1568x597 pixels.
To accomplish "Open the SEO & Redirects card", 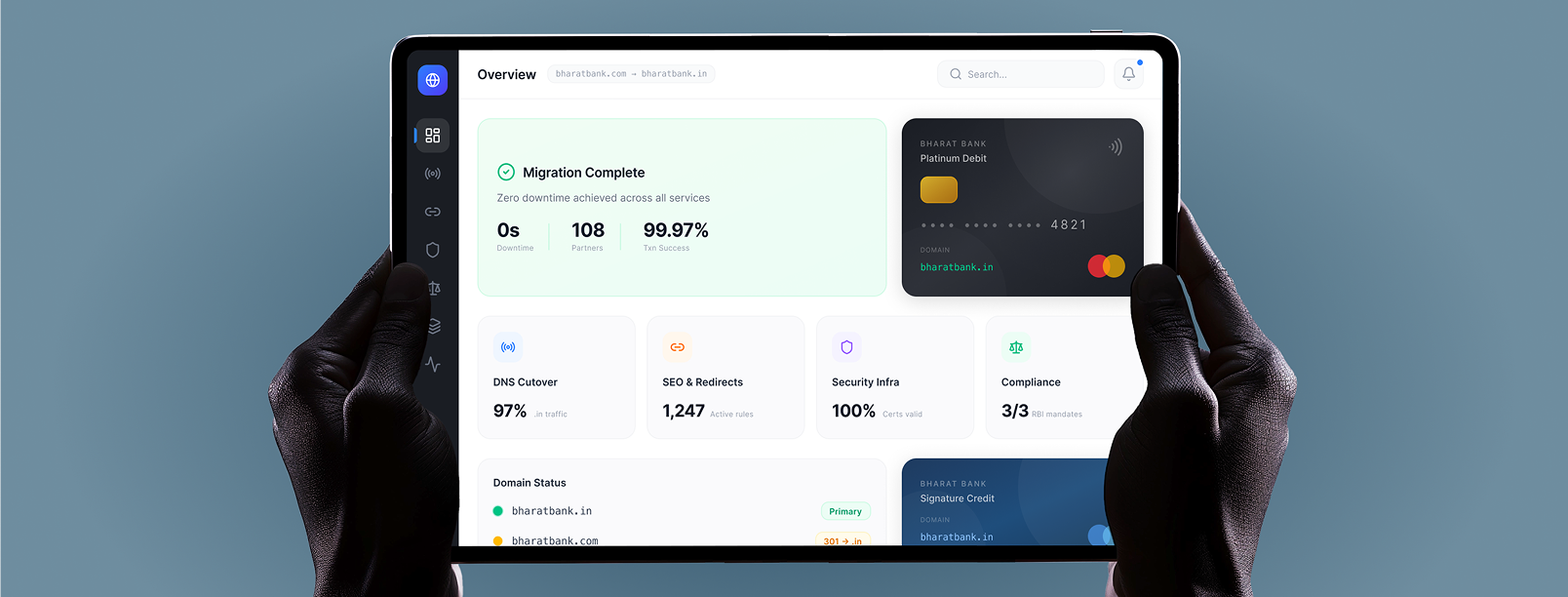I will 725,378.
